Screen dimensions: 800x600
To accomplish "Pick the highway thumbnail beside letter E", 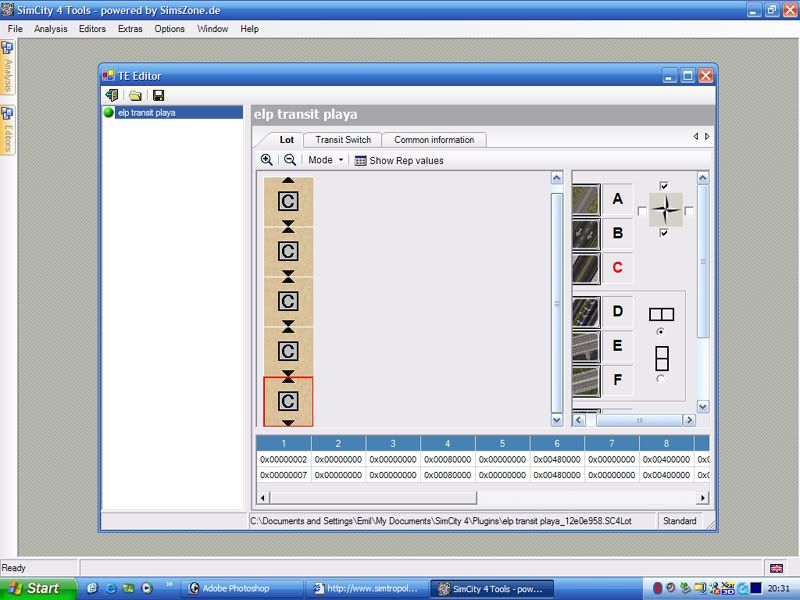I will (586, 346).
